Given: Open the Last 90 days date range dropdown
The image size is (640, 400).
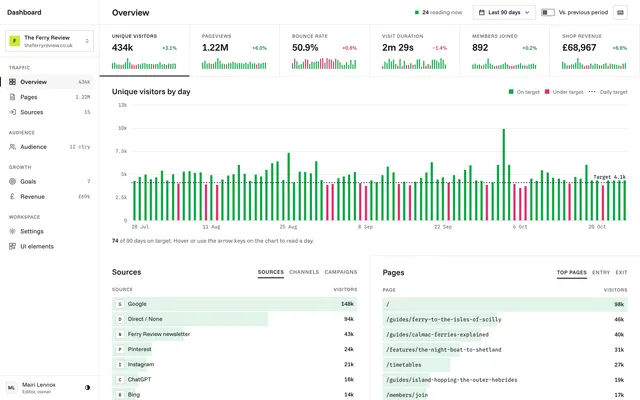Looking at the screenshot, I should [504, 13].
